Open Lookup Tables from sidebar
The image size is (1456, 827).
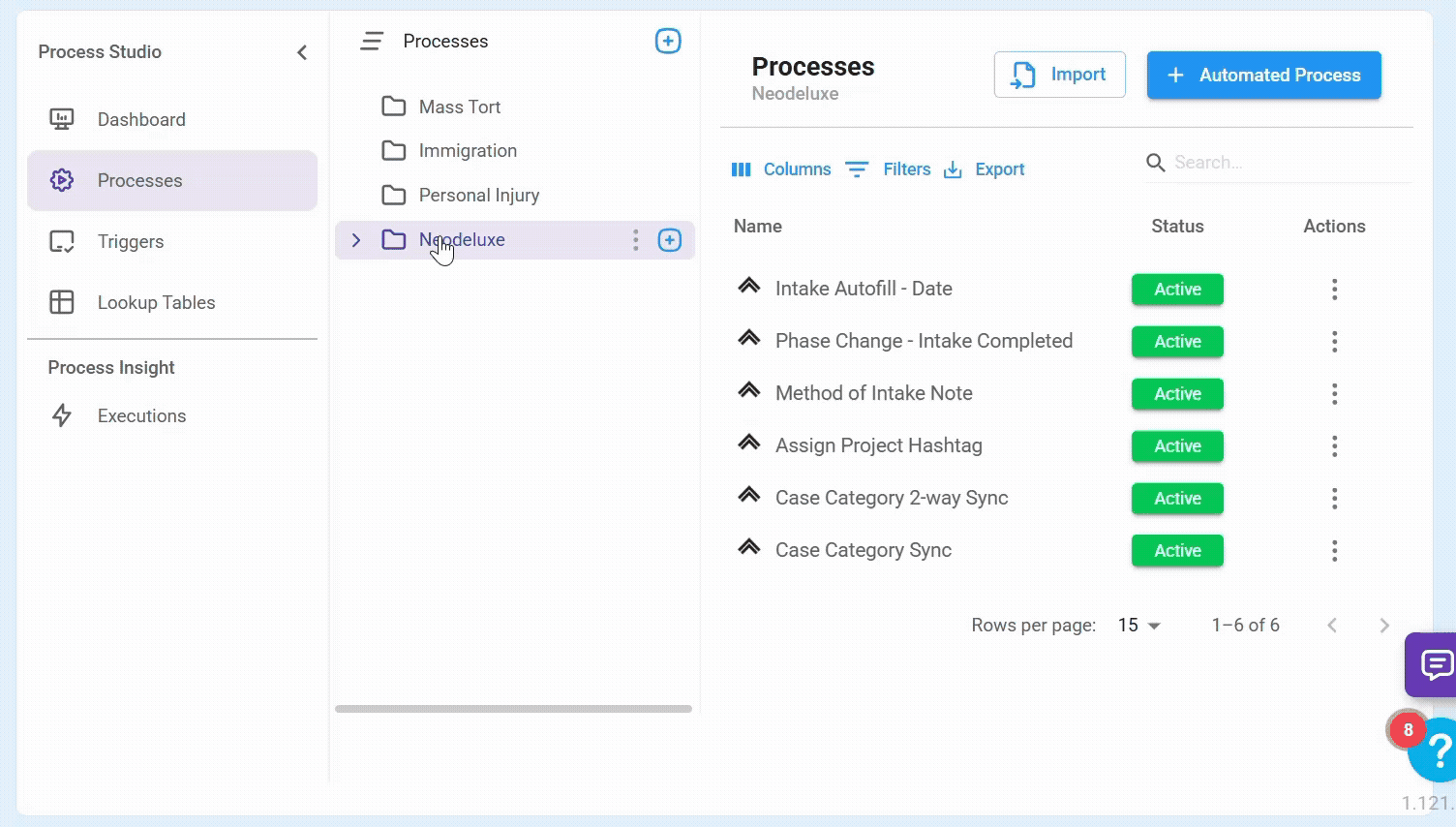point(156,303)
